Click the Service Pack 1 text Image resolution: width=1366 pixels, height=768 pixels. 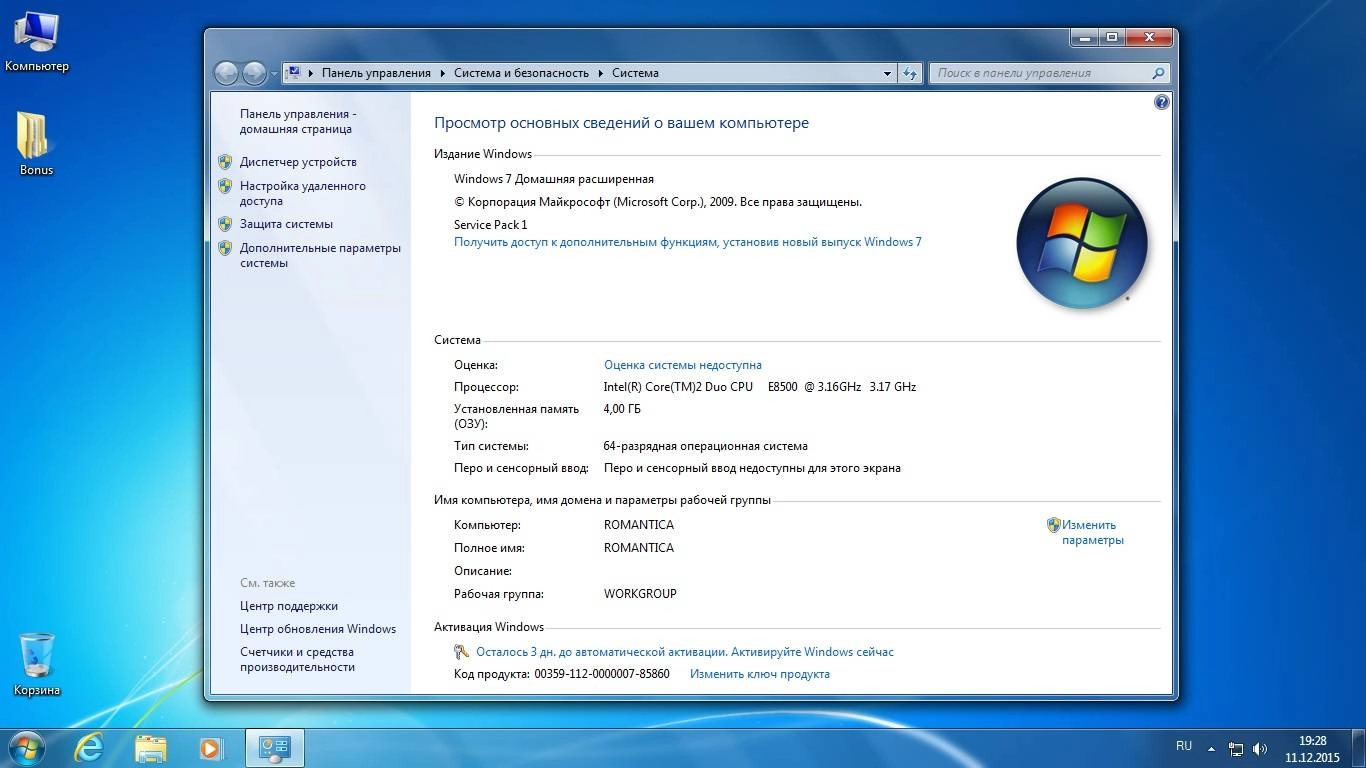tap(490, 225)
